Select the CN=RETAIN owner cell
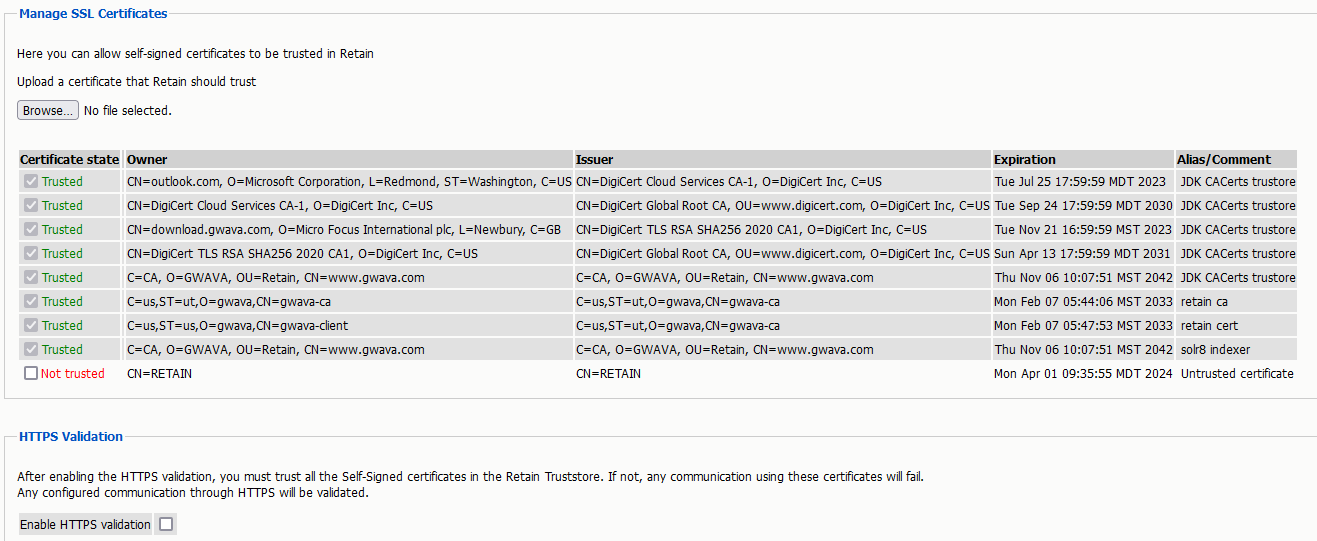Screen dimensions: 1317x541 click(x=160, y=374)
